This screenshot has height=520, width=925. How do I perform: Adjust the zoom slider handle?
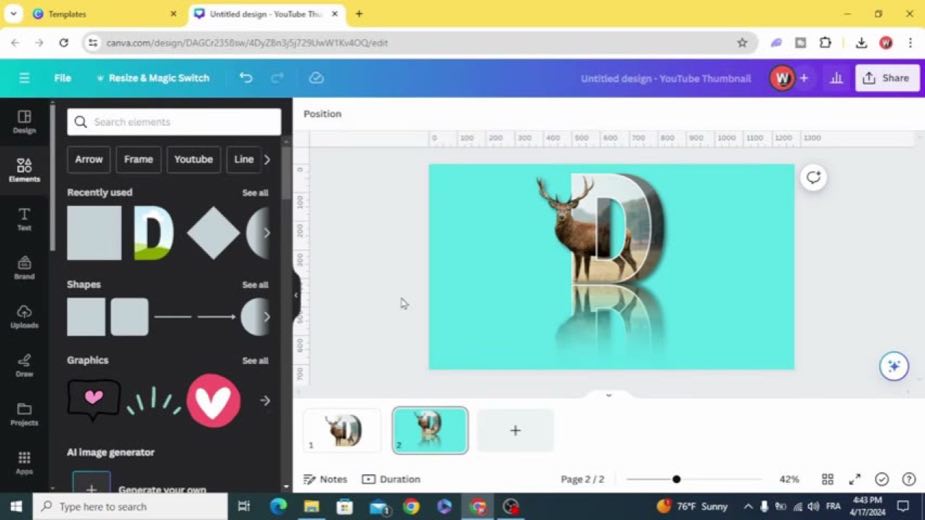[676, 479]
